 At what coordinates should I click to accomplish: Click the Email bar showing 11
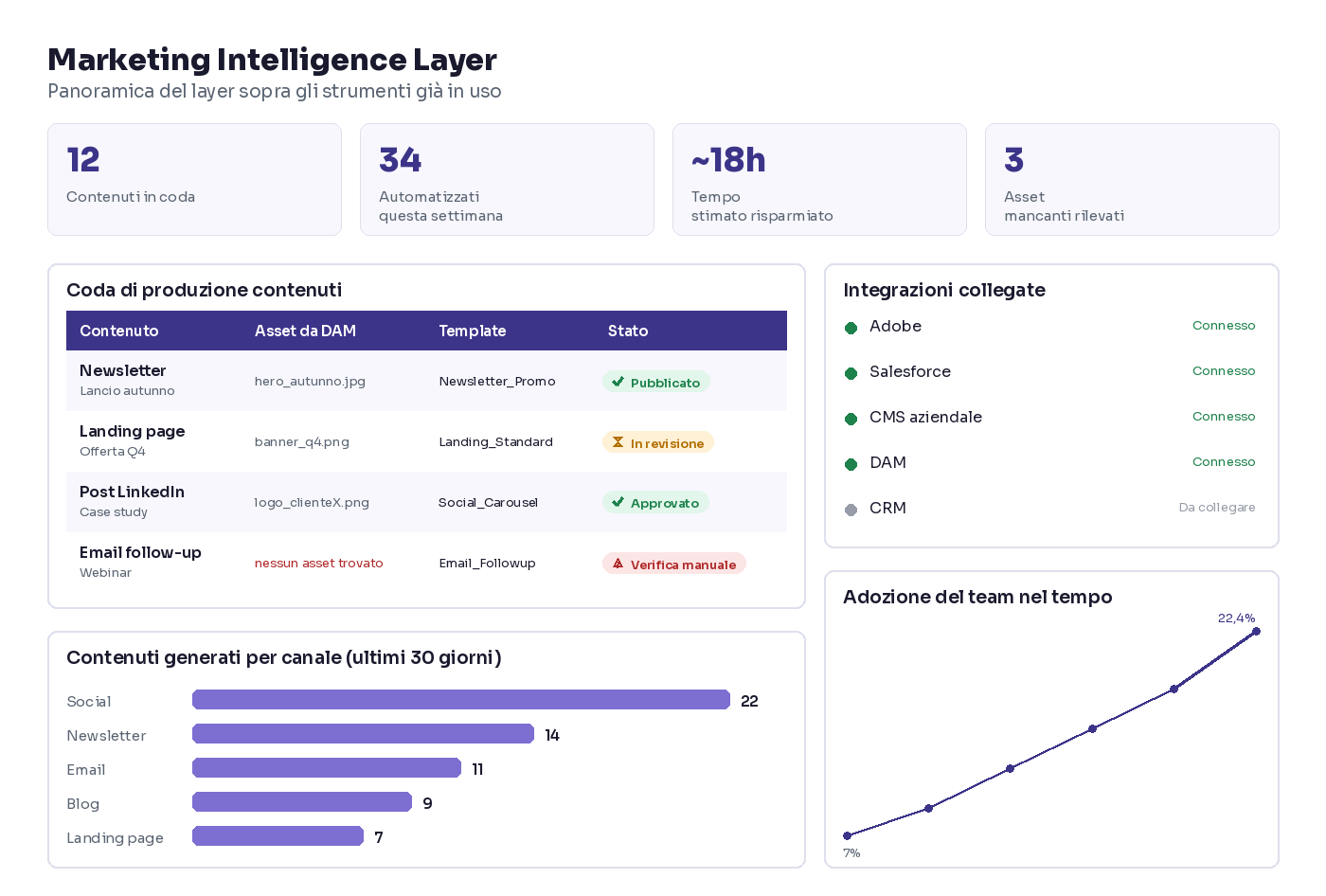click(327, 768)
